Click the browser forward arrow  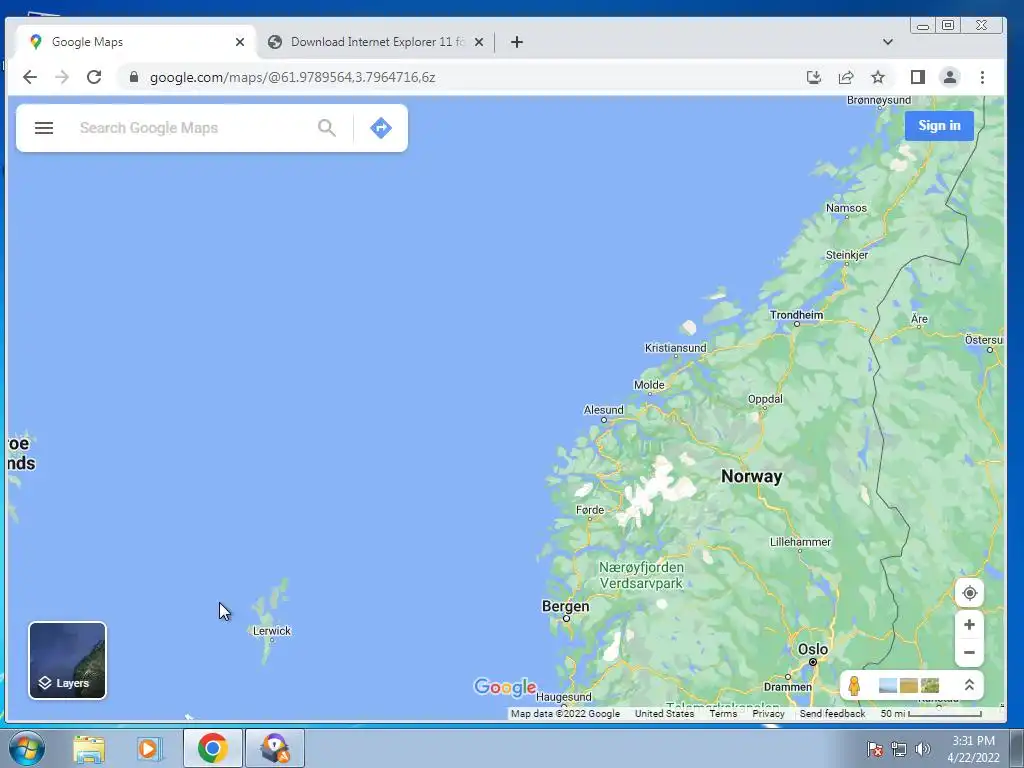pyautogui.click(x=62, y=77)
